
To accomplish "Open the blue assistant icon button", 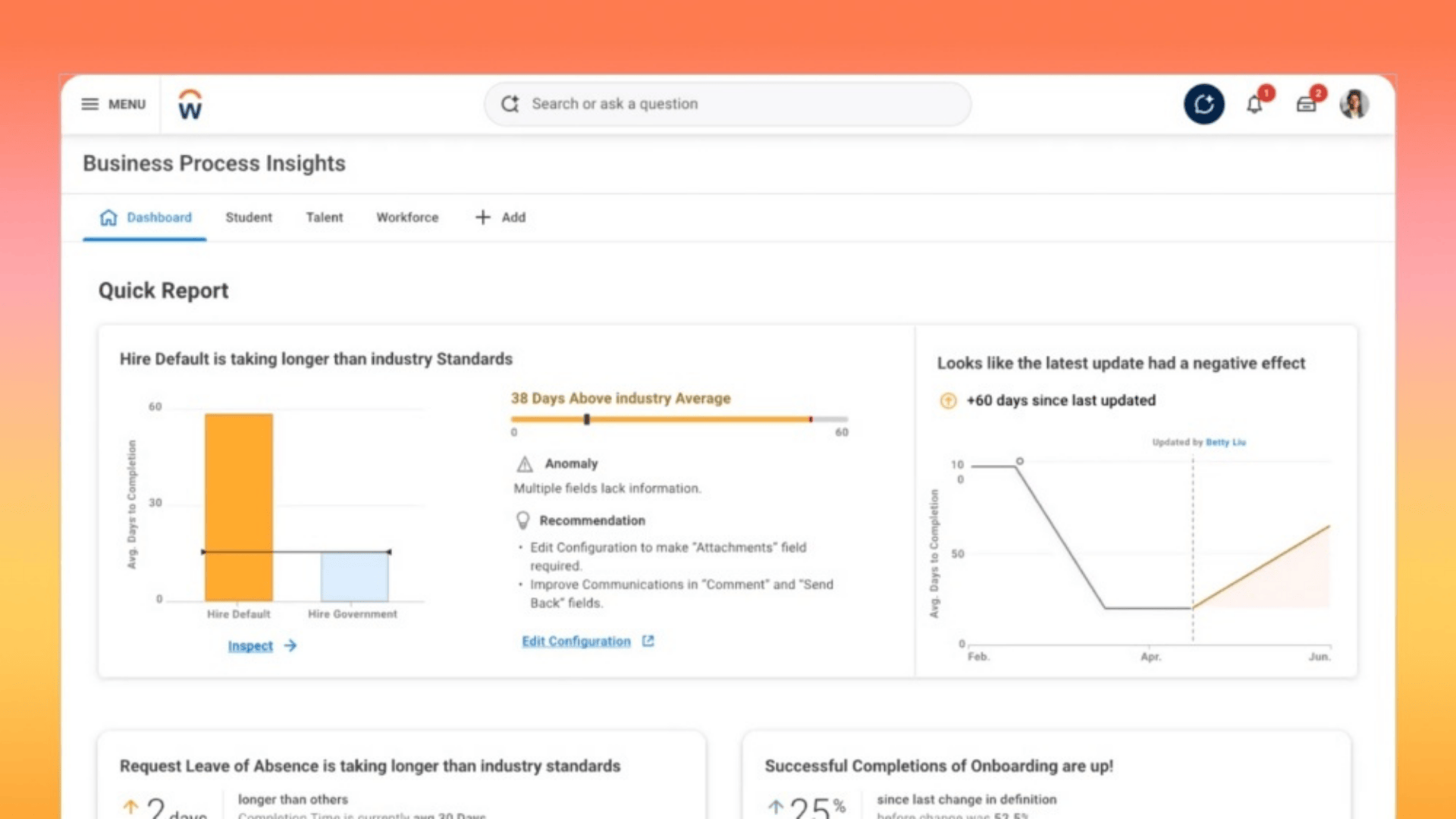I will coord(1203,104).
